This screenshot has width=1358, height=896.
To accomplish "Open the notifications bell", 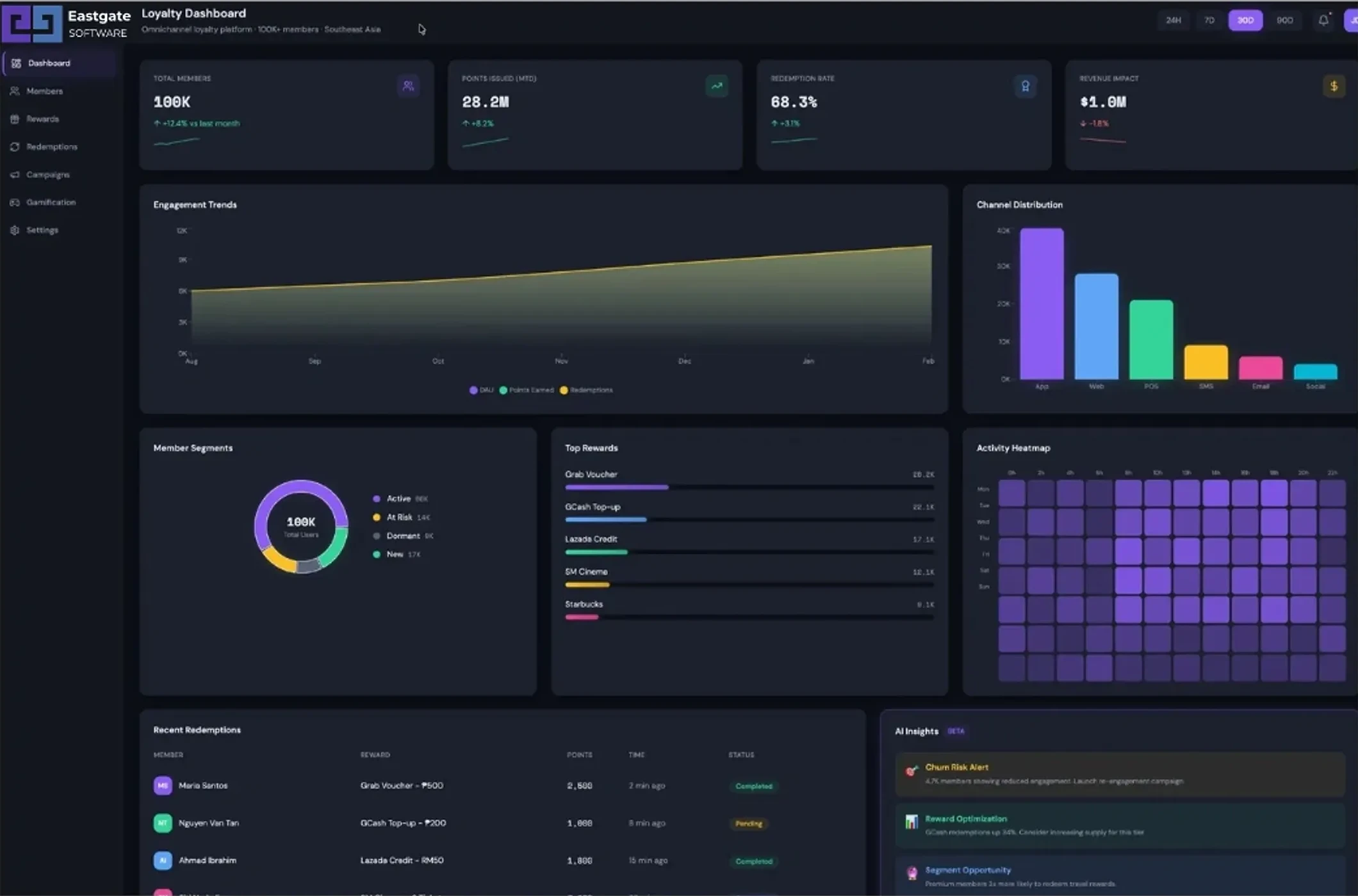I will tap(1323, 20).
